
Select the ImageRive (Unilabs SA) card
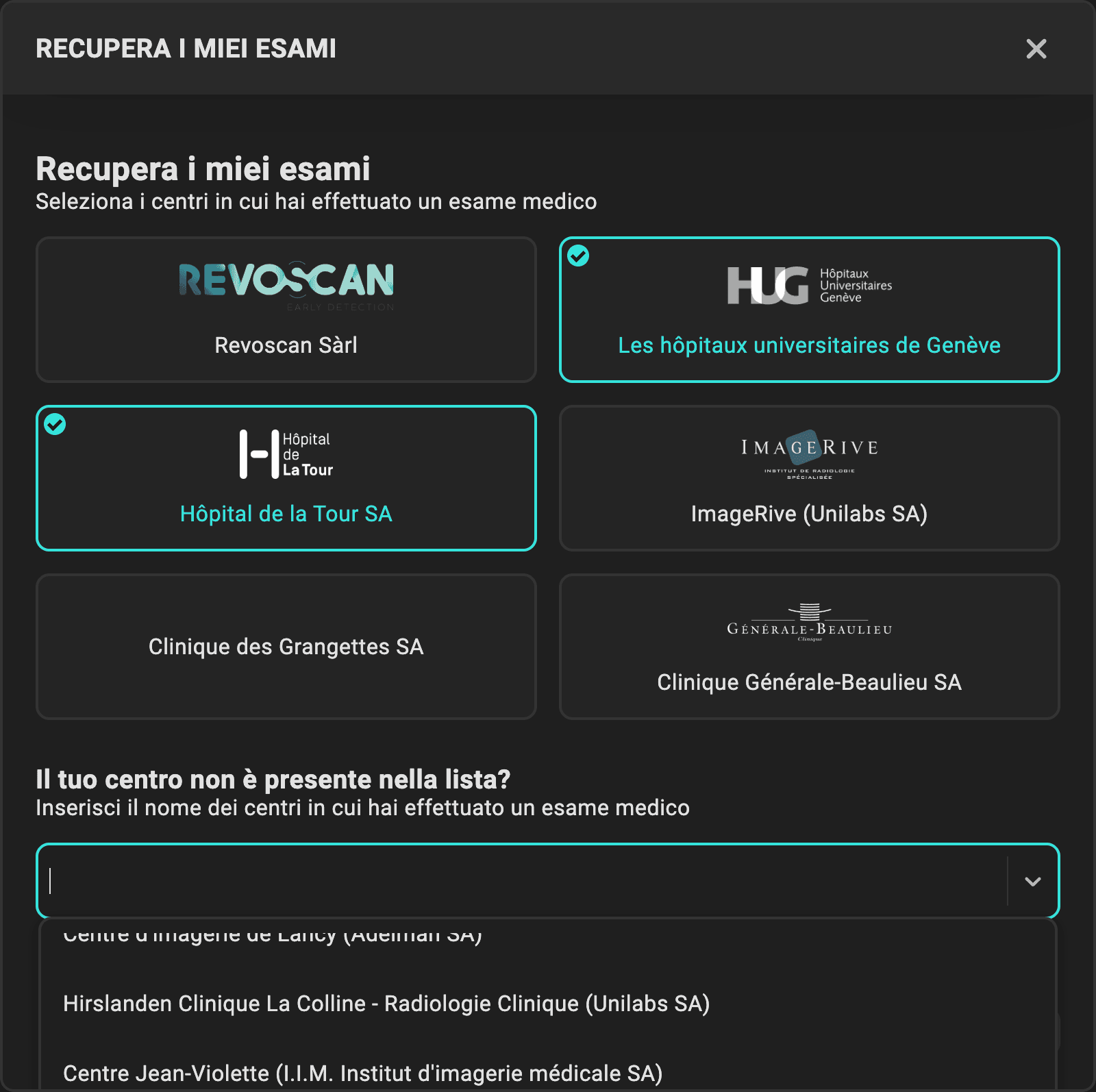tap(809, 478)
